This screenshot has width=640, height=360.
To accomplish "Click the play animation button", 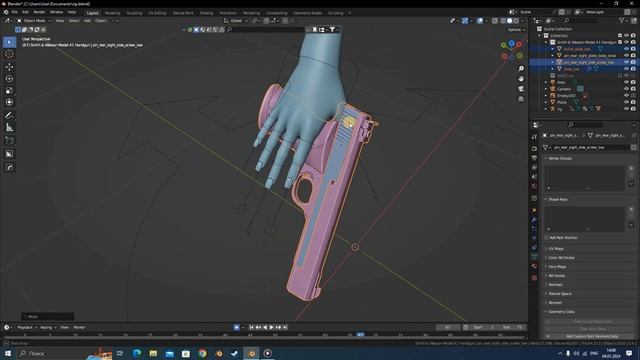I will (x=271, y=327).
